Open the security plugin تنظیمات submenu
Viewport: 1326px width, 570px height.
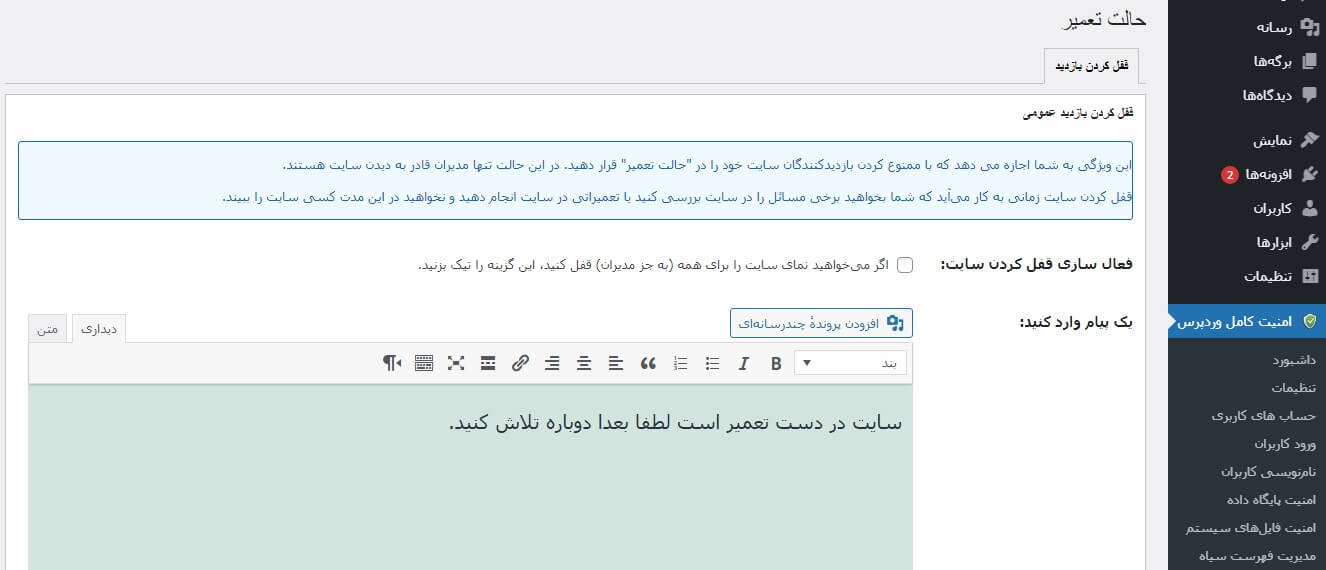point(1294,387)
